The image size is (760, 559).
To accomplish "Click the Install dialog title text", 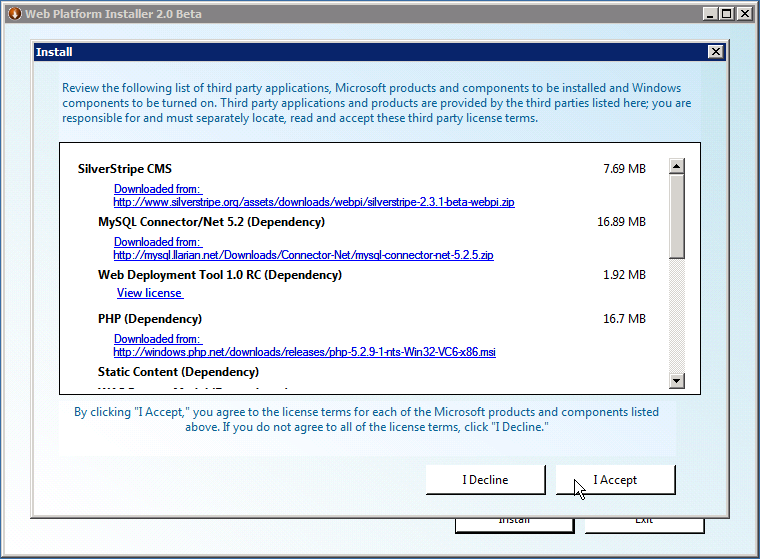I will [x=54, y=52].
